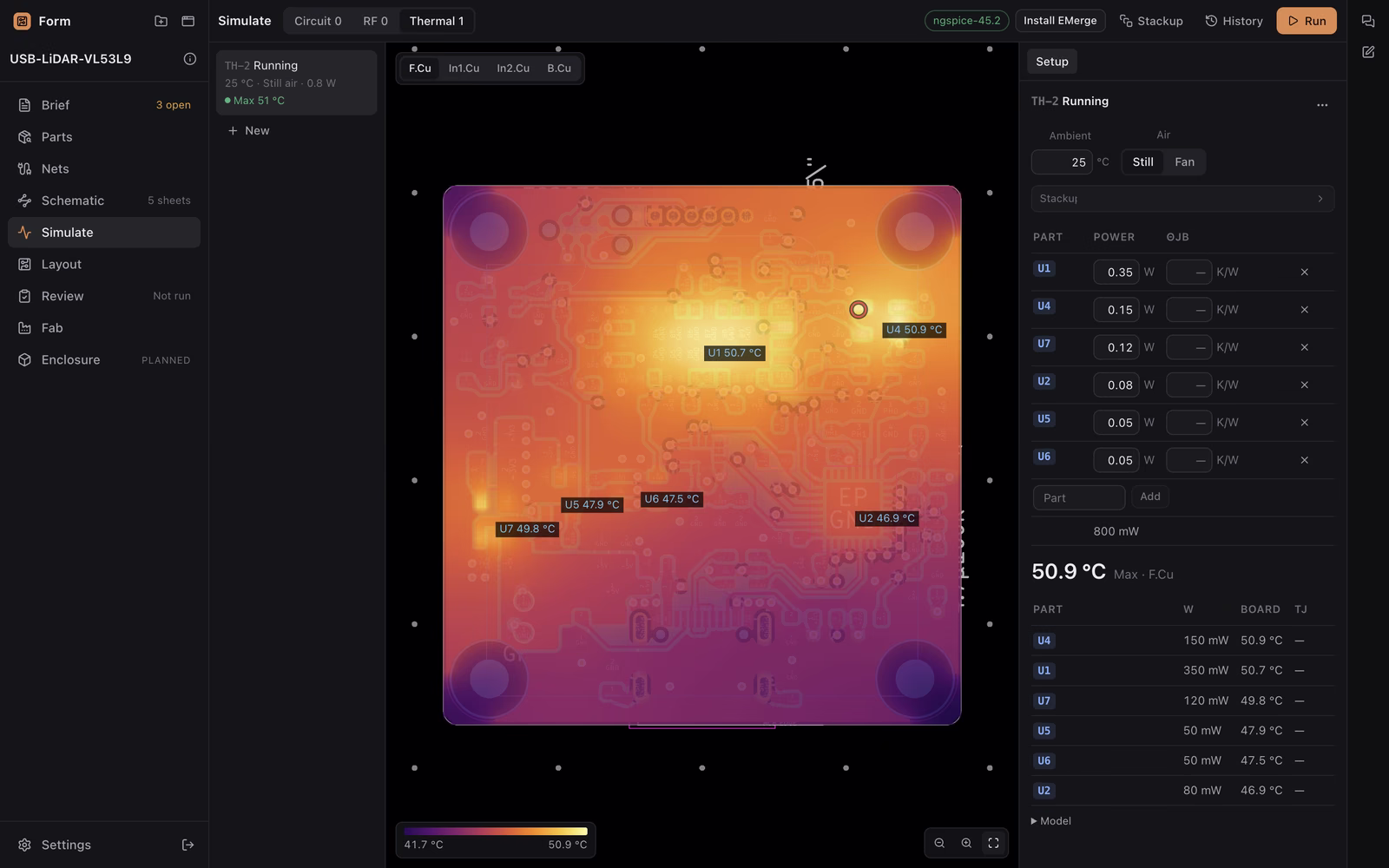Click the Ambient temperature field
Image resolution: width=1389 pixels, height=868 pixels.
1062,162
